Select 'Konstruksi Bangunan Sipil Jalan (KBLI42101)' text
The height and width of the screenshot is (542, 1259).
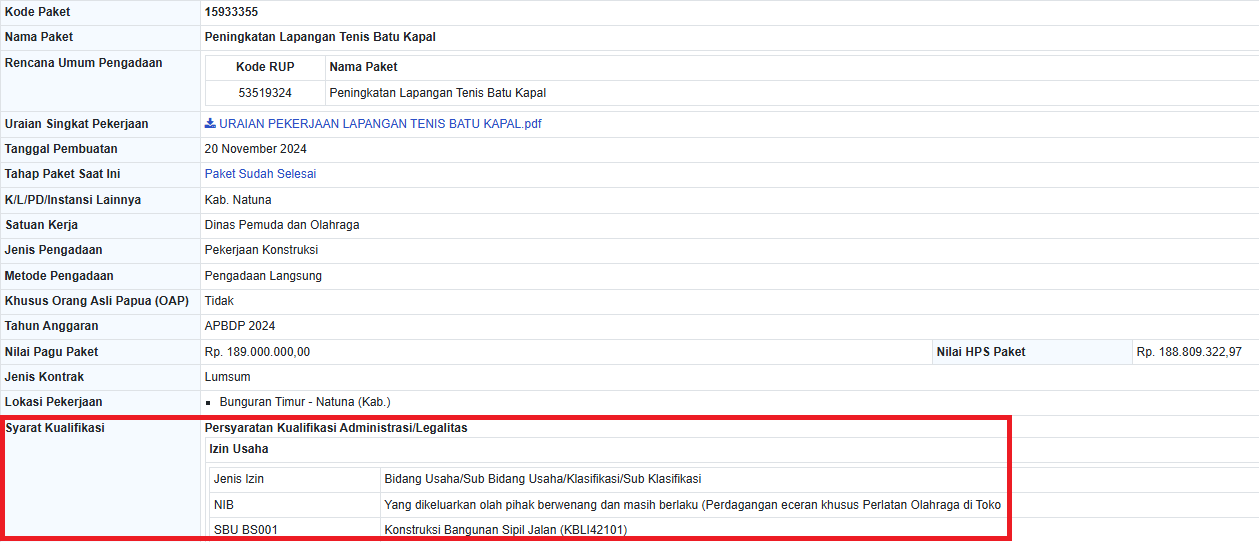(505, 530)
